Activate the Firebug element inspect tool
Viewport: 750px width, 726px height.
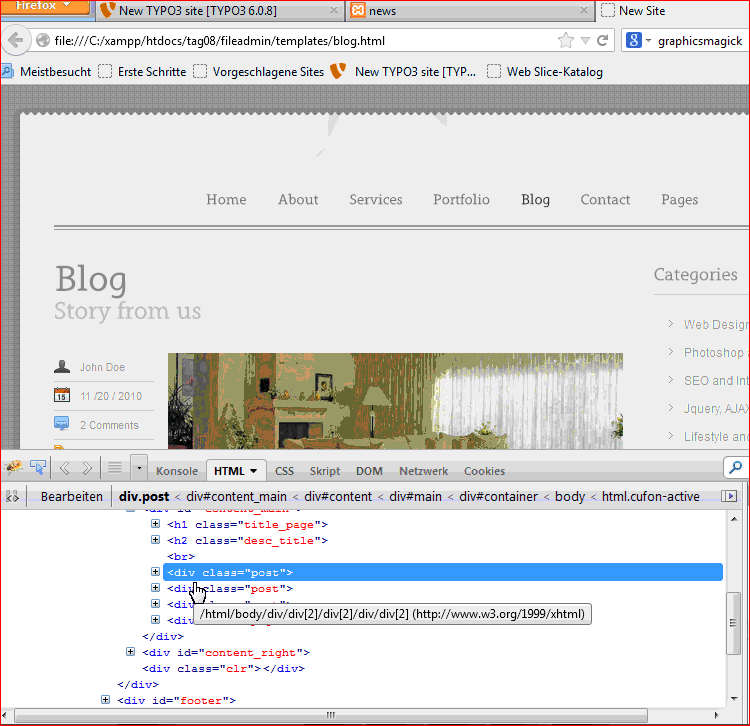pos(38,467)
